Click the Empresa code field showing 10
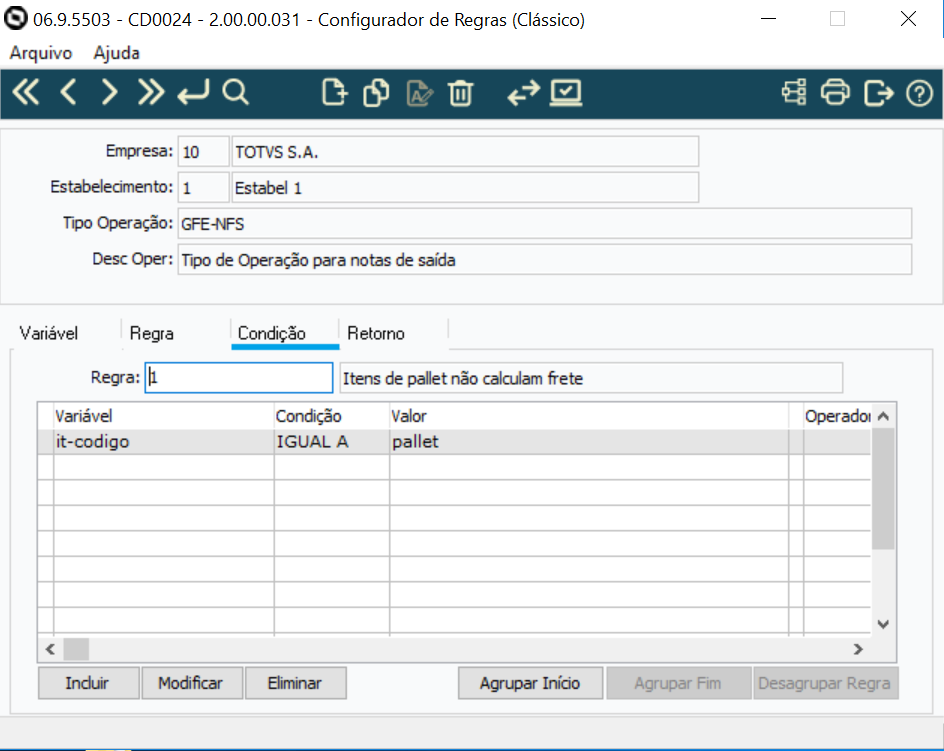Screen dimensions: 944x751 click(x=203, y=151)
